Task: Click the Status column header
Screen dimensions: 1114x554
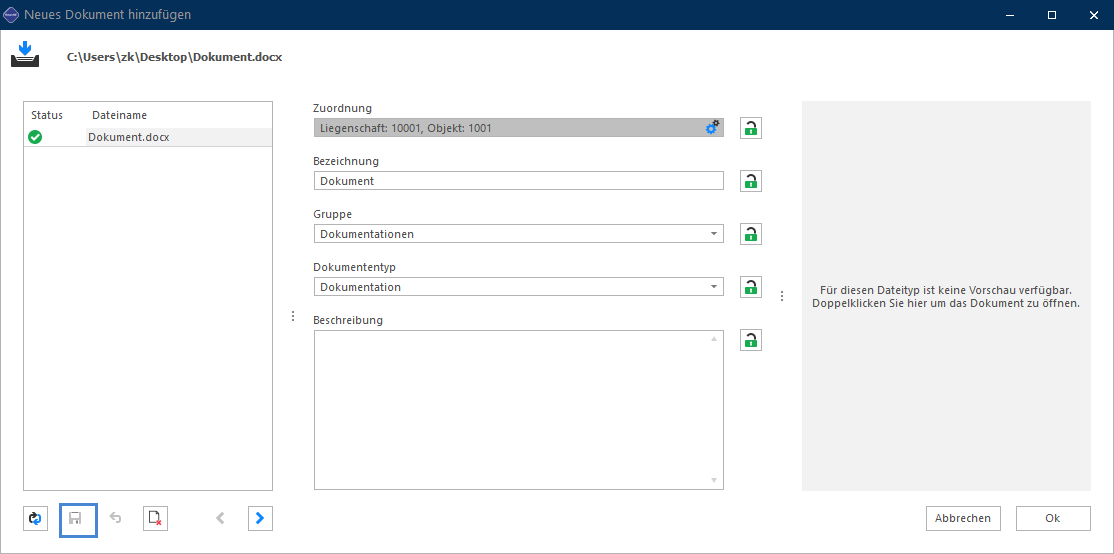Action: point(47,115)
